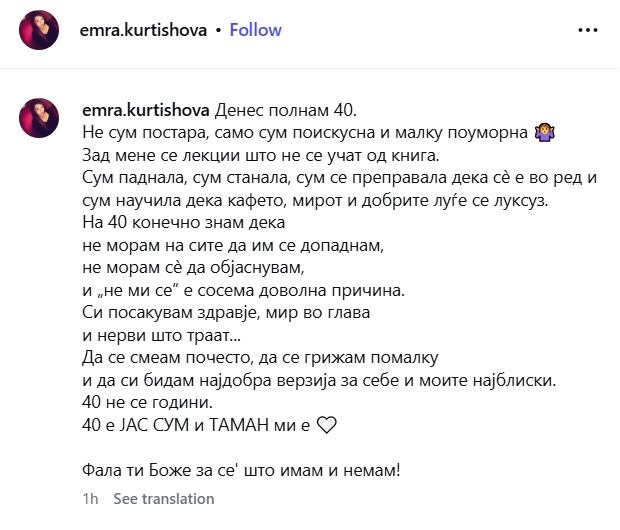Click the line "Си посакувам здравје, мир во глава"
This screenshot has width=620, height=530.
[225, 313]
